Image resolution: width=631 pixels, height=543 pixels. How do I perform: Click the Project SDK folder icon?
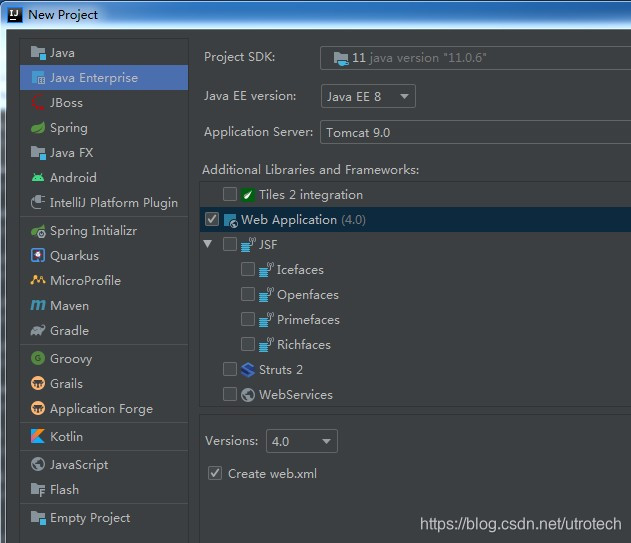coord(341,59)
